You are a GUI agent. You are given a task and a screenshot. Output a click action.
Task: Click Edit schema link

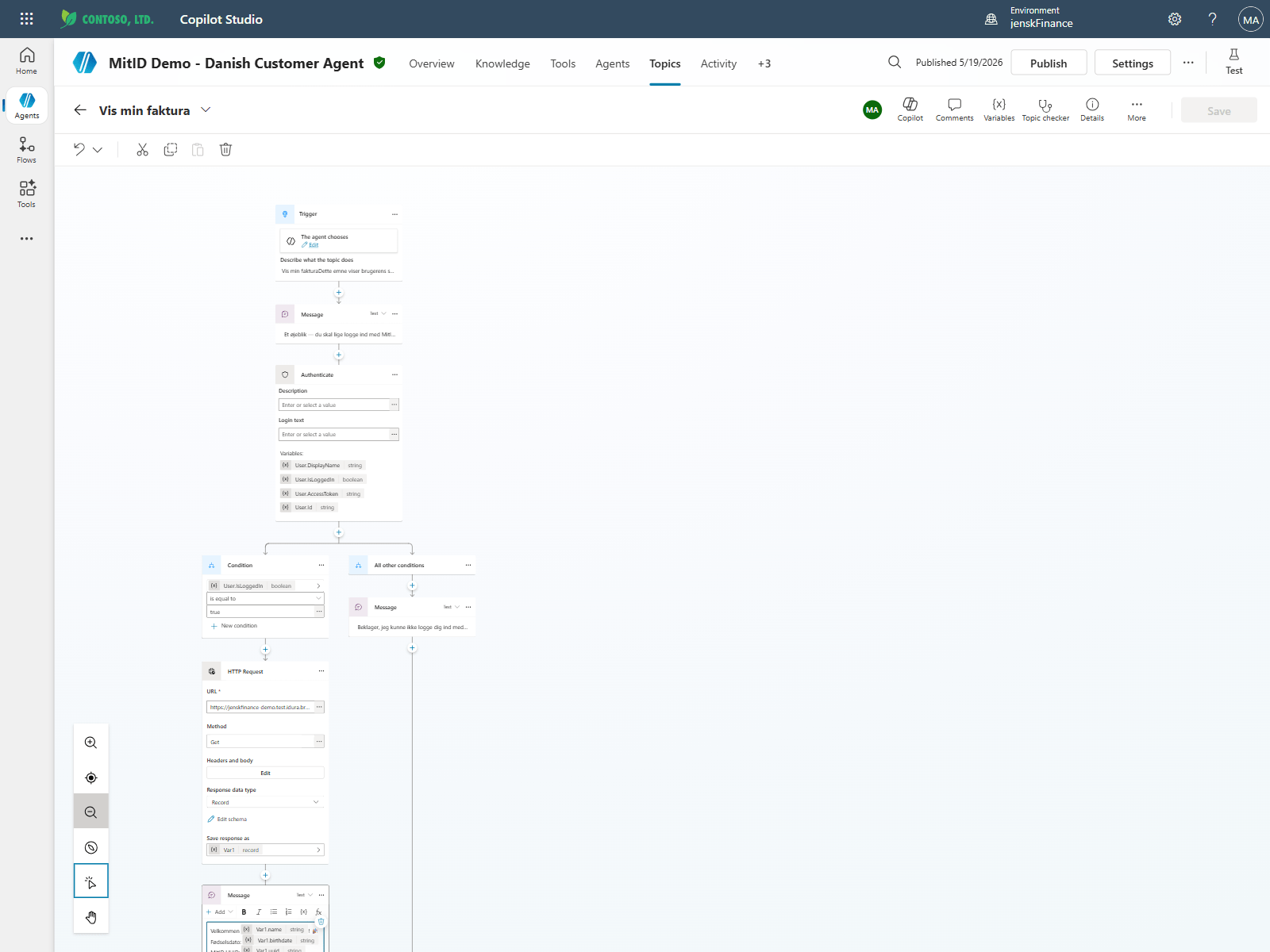pyautogui.click(x=227, y=820)
